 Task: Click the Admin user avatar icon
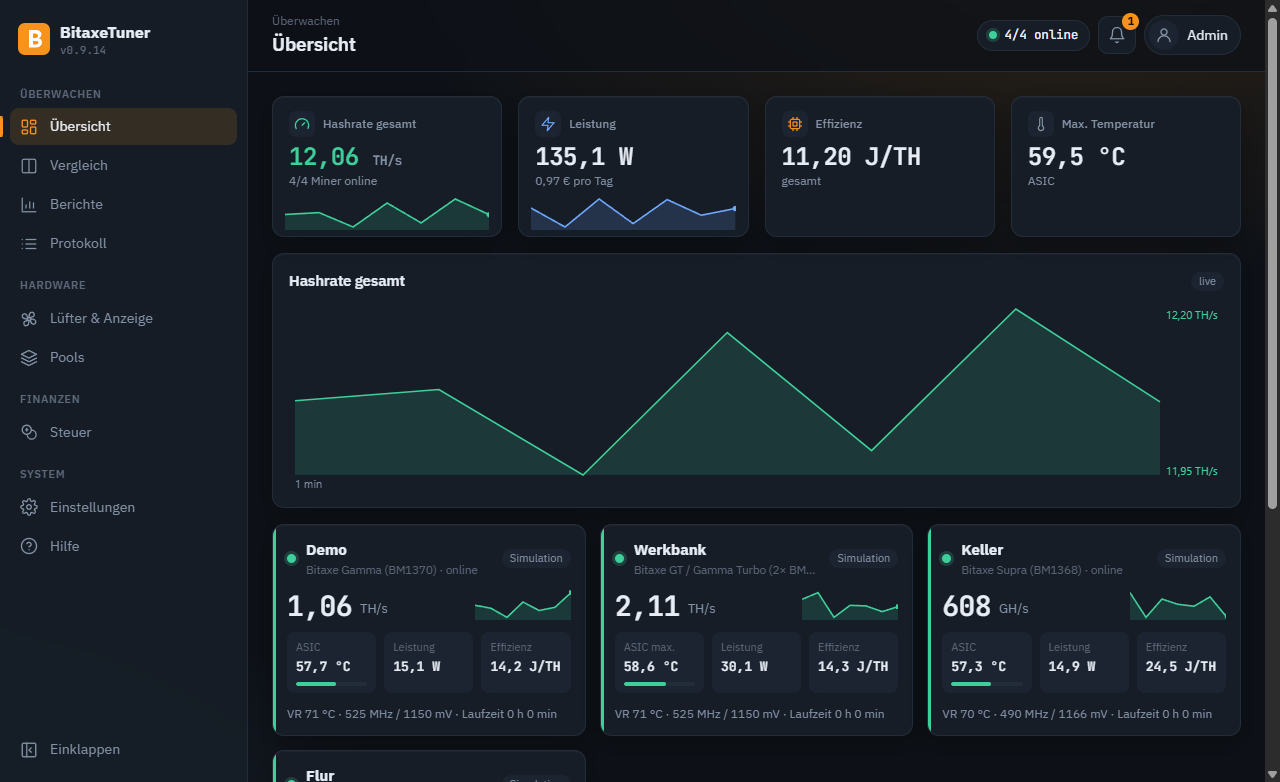(x=1163, y=35)
